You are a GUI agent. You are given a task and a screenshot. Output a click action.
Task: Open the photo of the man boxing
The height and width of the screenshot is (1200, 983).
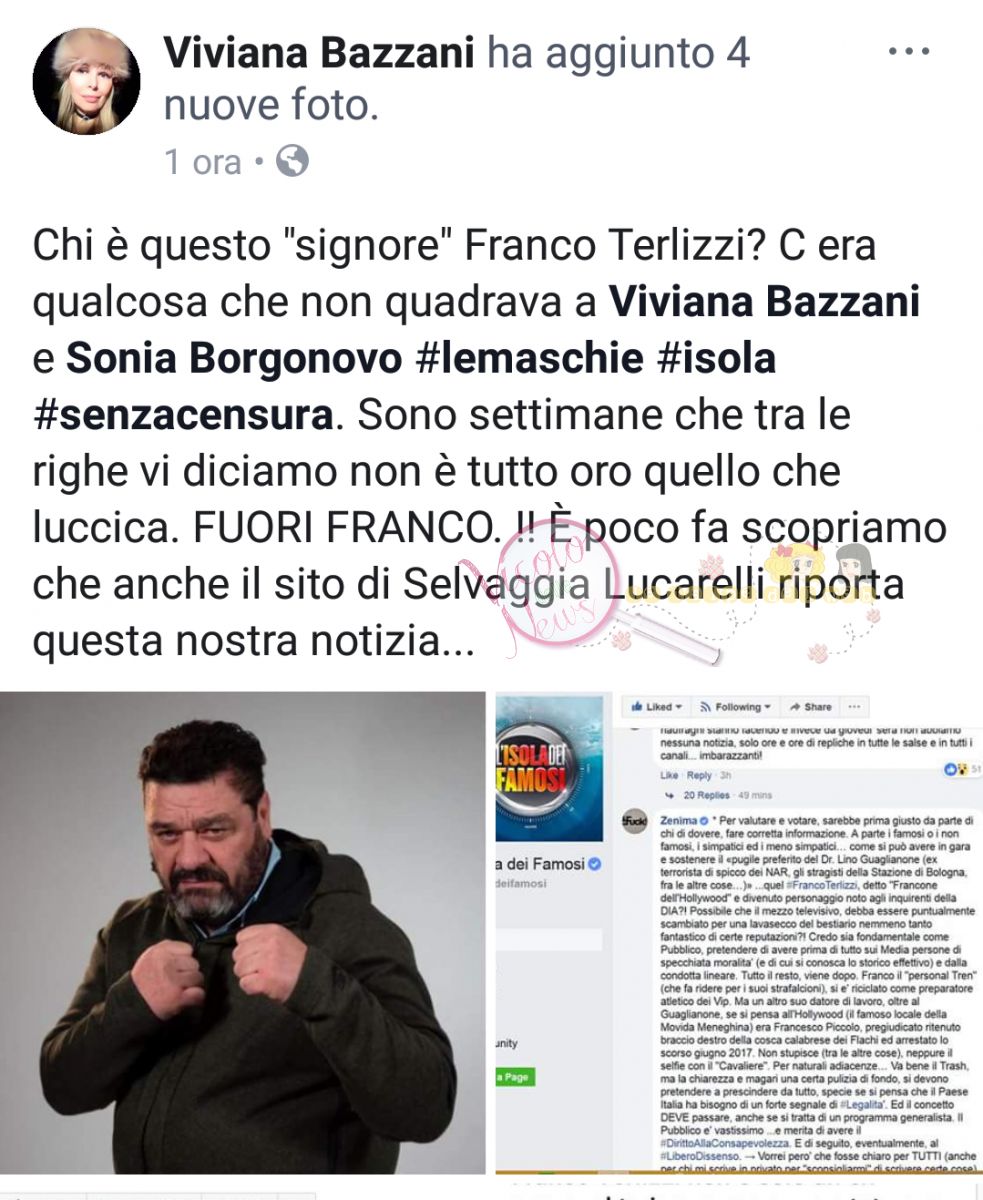tap(242, 934)
